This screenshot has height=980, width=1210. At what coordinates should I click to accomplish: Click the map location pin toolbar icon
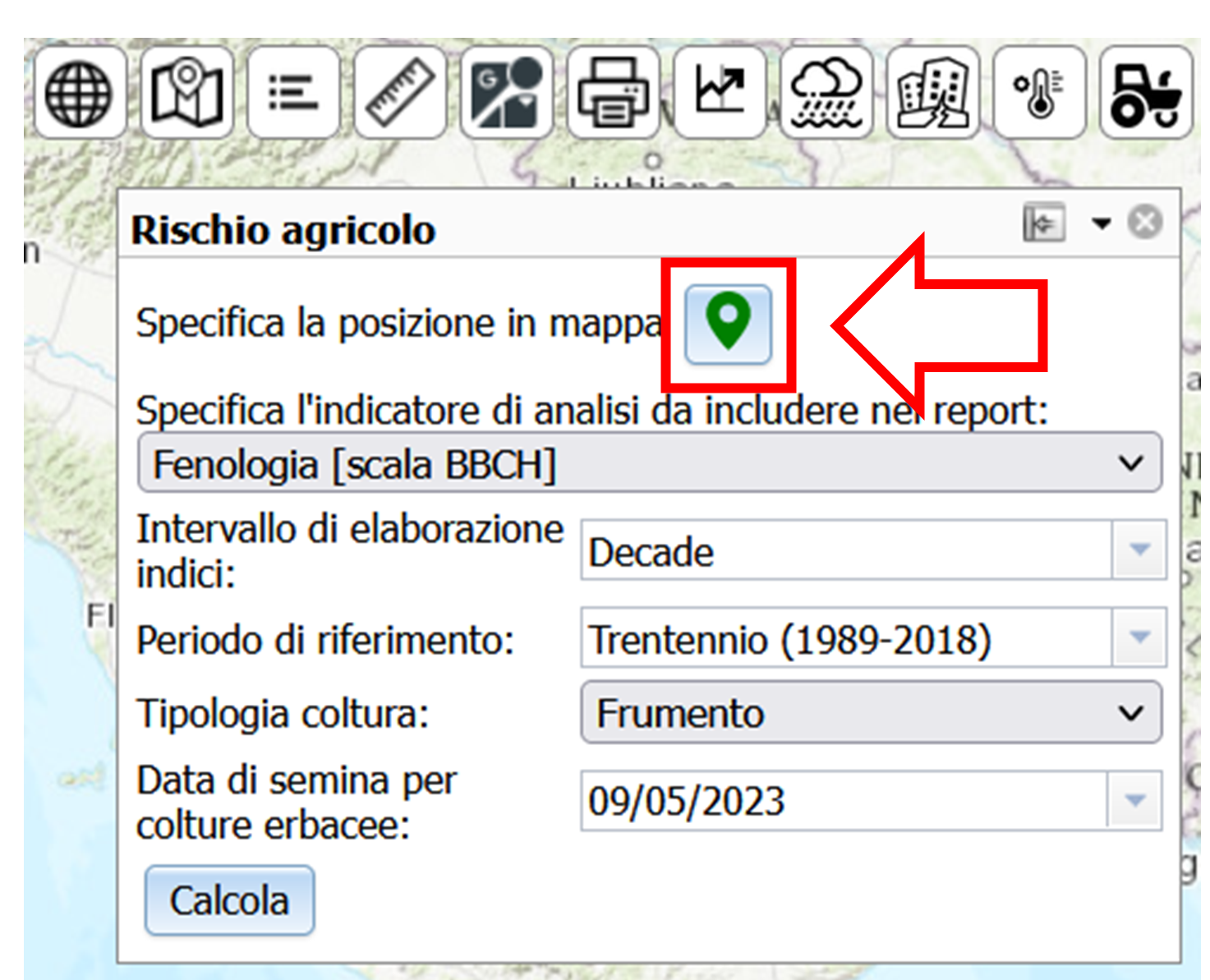coord(186,92)
